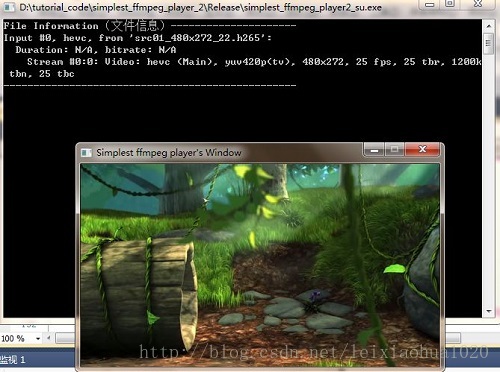500x372 pixels.
Task: Close the Simplest ffmpeg player's Window
Action: [x=422, y=150]
